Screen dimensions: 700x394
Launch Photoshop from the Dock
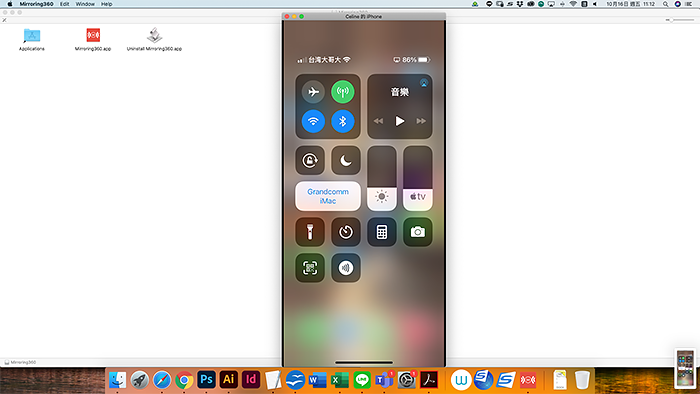click(x=206, y=380)
